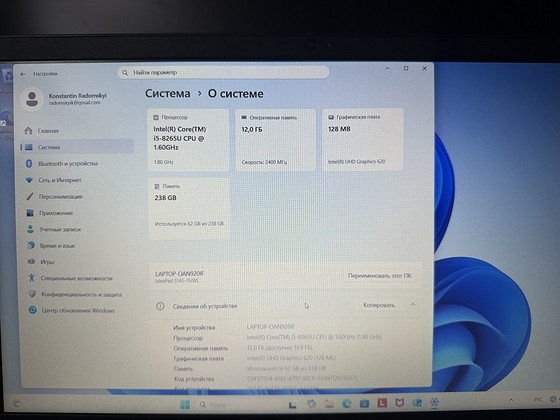Click the Код устройства row label
The width and height of the screenshot is (560, 420).
[194, 379]
